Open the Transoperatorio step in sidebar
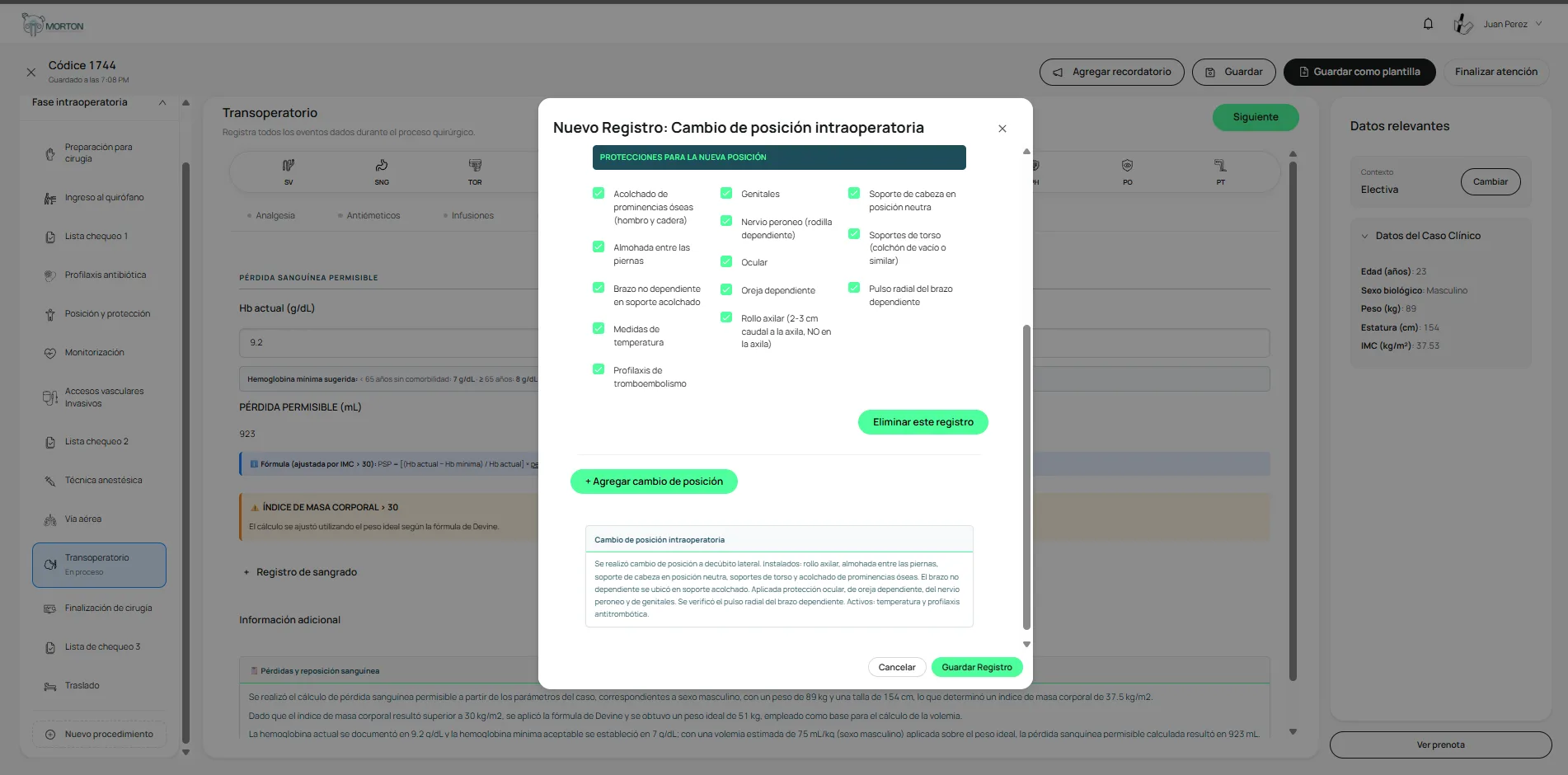This screenshot has width=1568, height=775. tap(99, 565)
